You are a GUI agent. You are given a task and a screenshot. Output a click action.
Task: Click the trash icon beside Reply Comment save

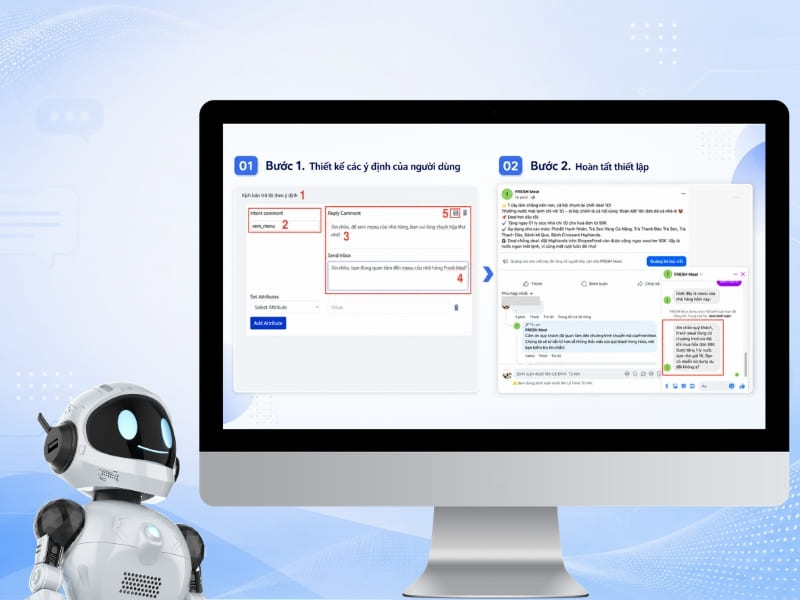465,213
